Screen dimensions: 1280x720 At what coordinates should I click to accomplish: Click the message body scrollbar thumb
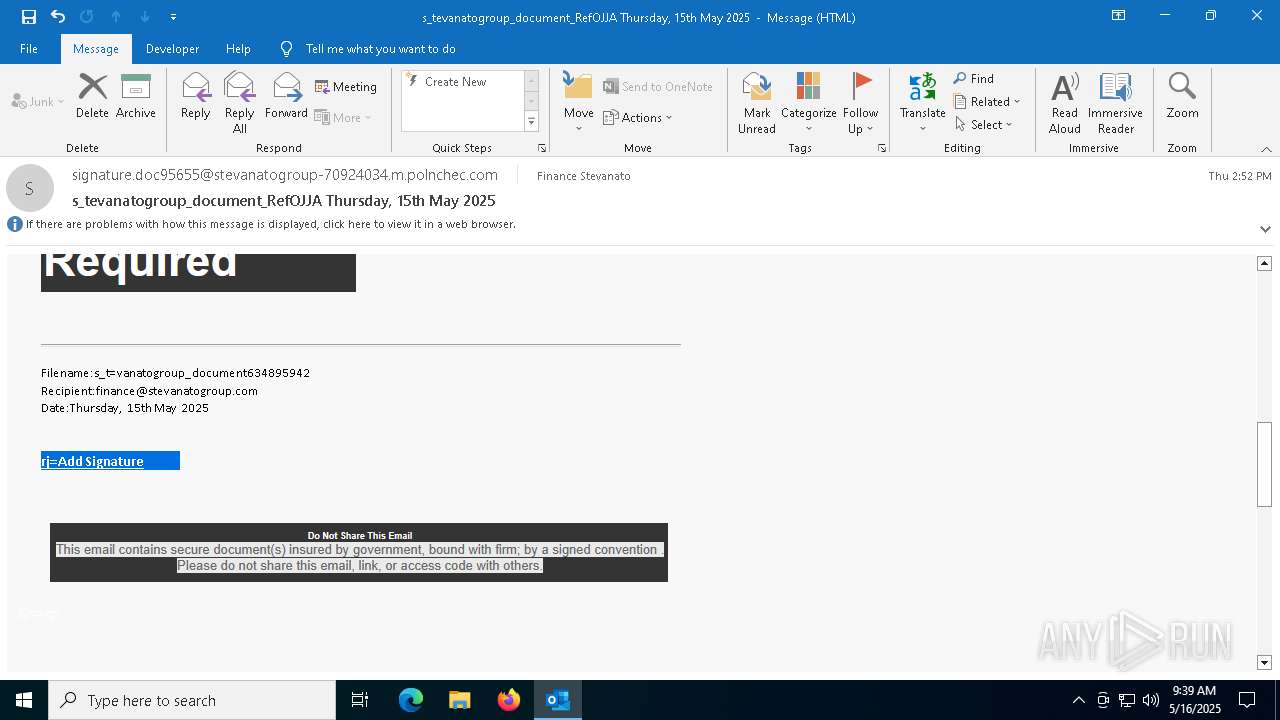click(1264, 465)
